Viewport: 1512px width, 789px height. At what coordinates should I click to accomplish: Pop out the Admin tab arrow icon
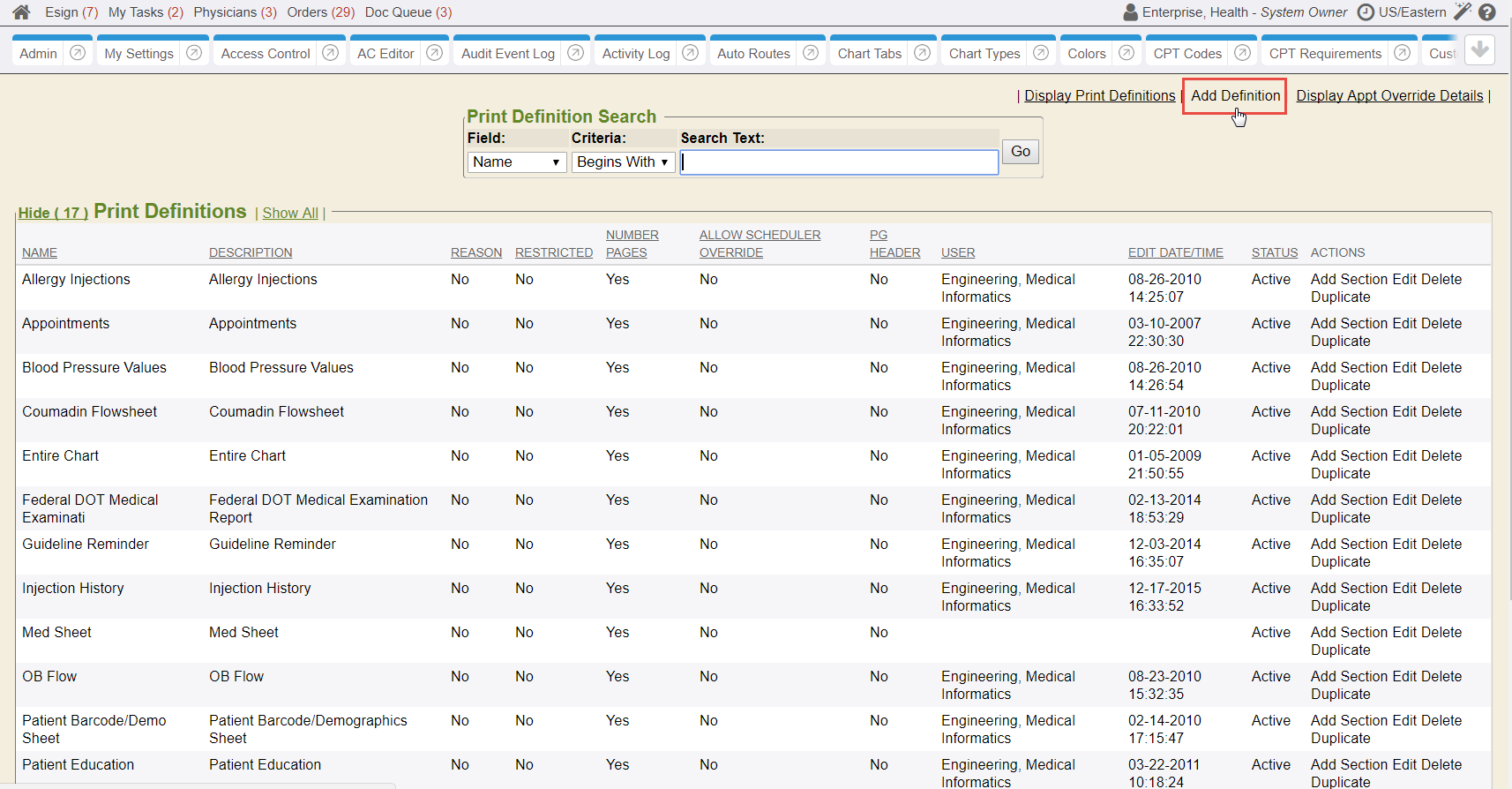78,53
